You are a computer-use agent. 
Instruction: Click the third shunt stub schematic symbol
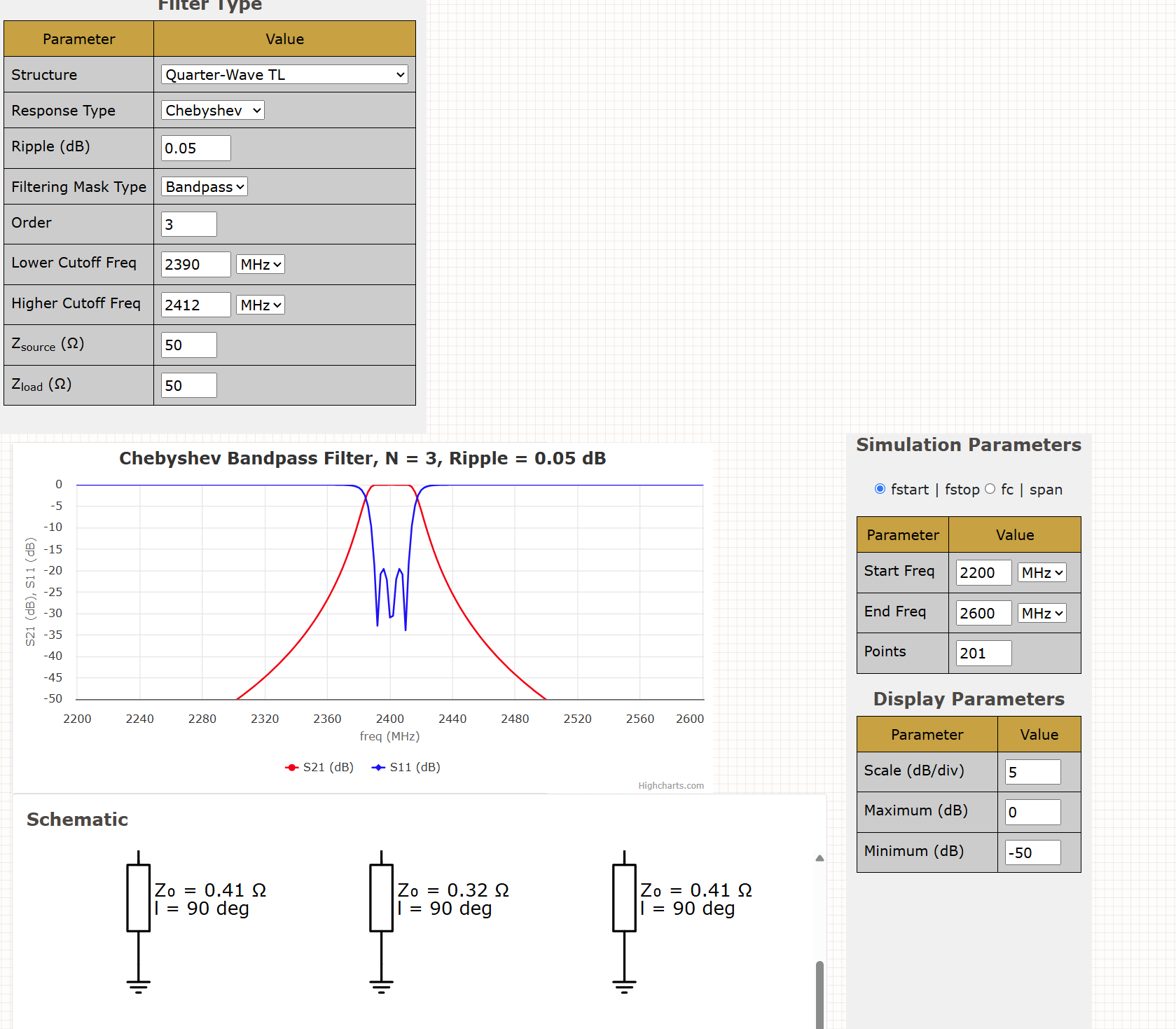[624, 898]
